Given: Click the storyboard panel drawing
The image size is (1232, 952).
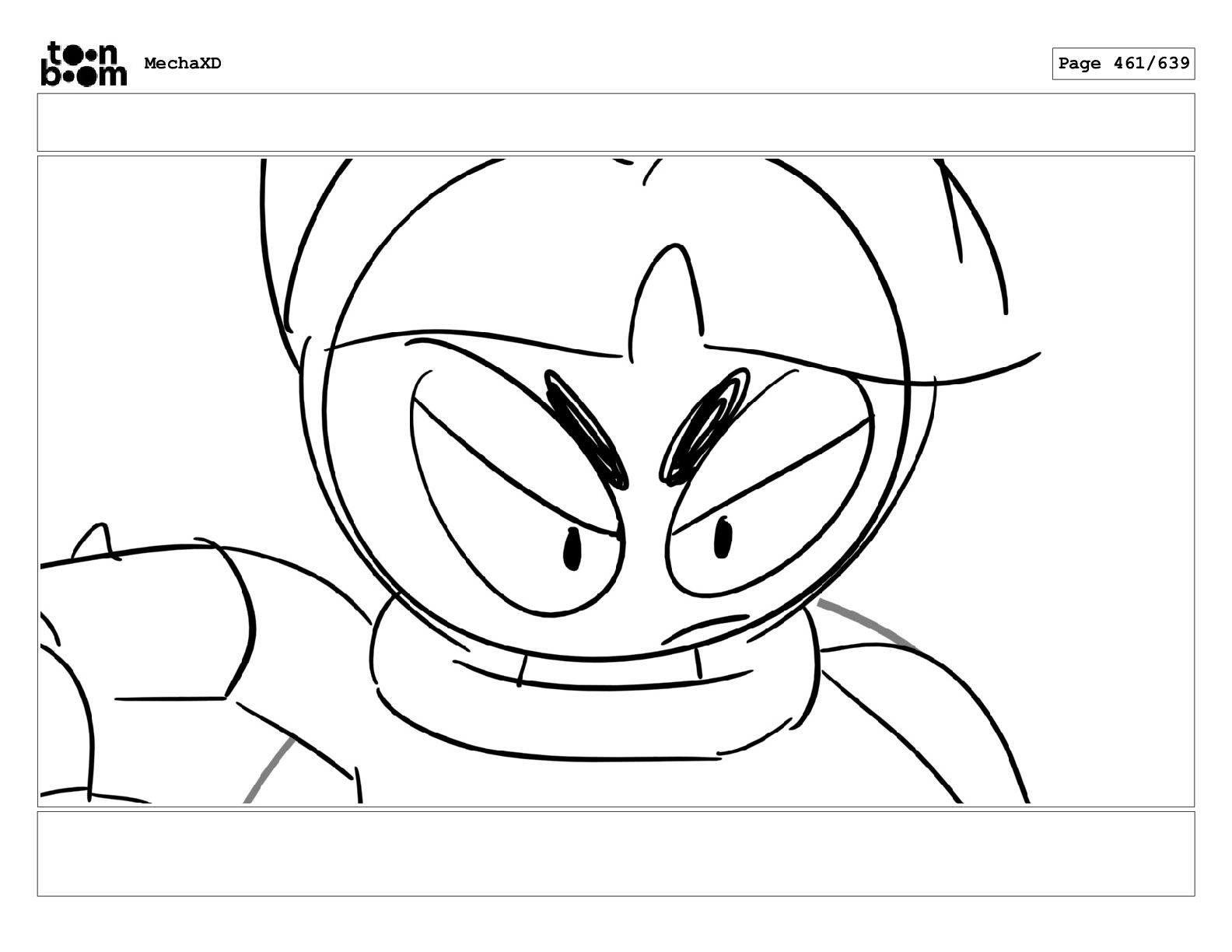Looking at the screenshot, I should click(616, 481).
